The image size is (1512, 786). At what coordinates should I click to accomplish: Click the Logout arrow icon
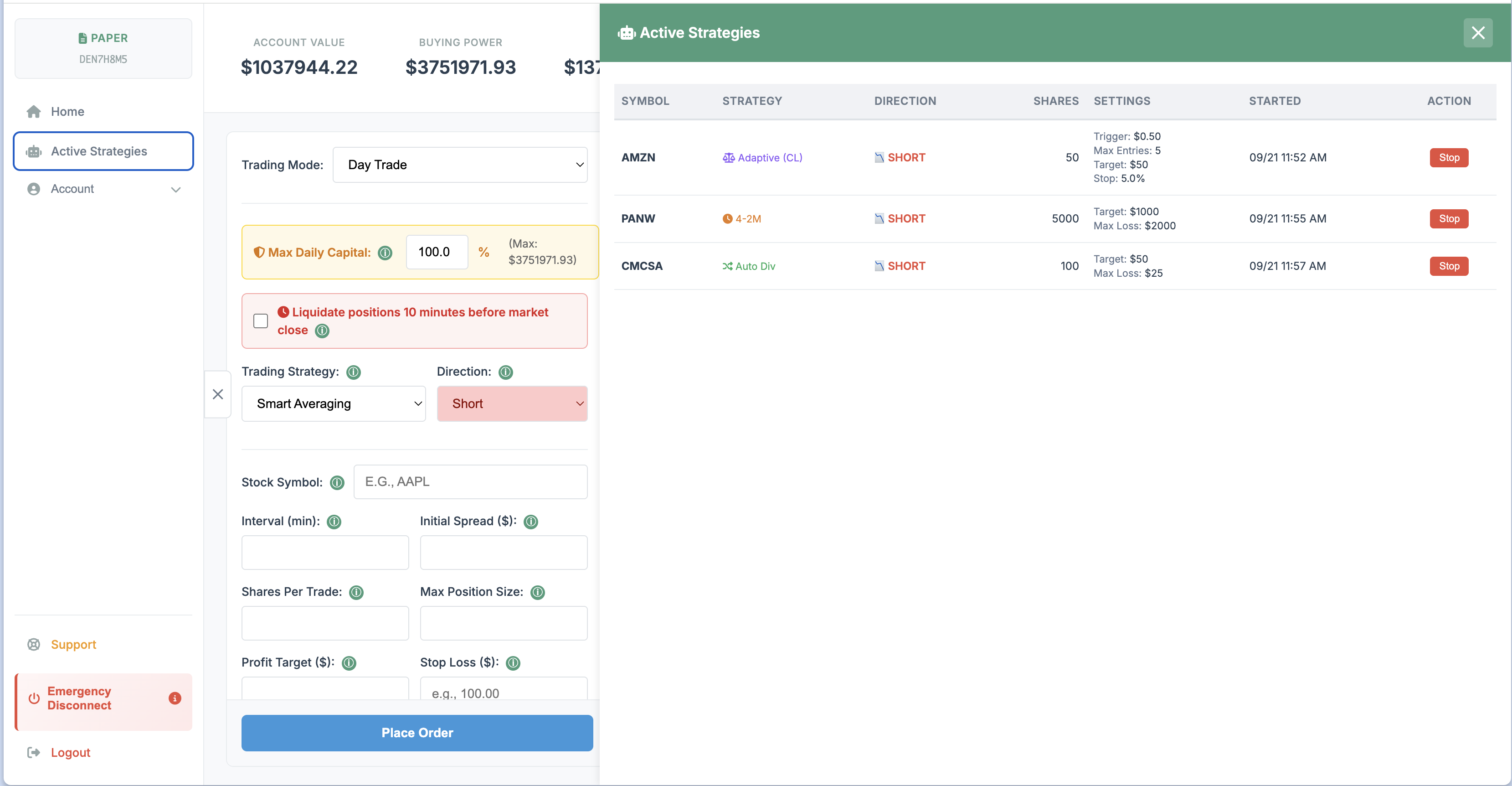33,753
